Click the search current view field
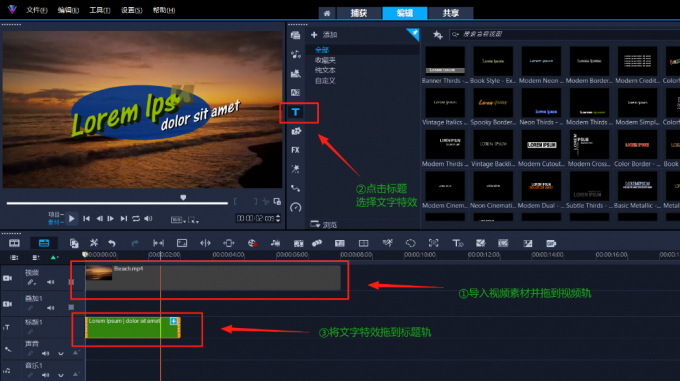This screenshot has width=680, height=381. (564, 34)
